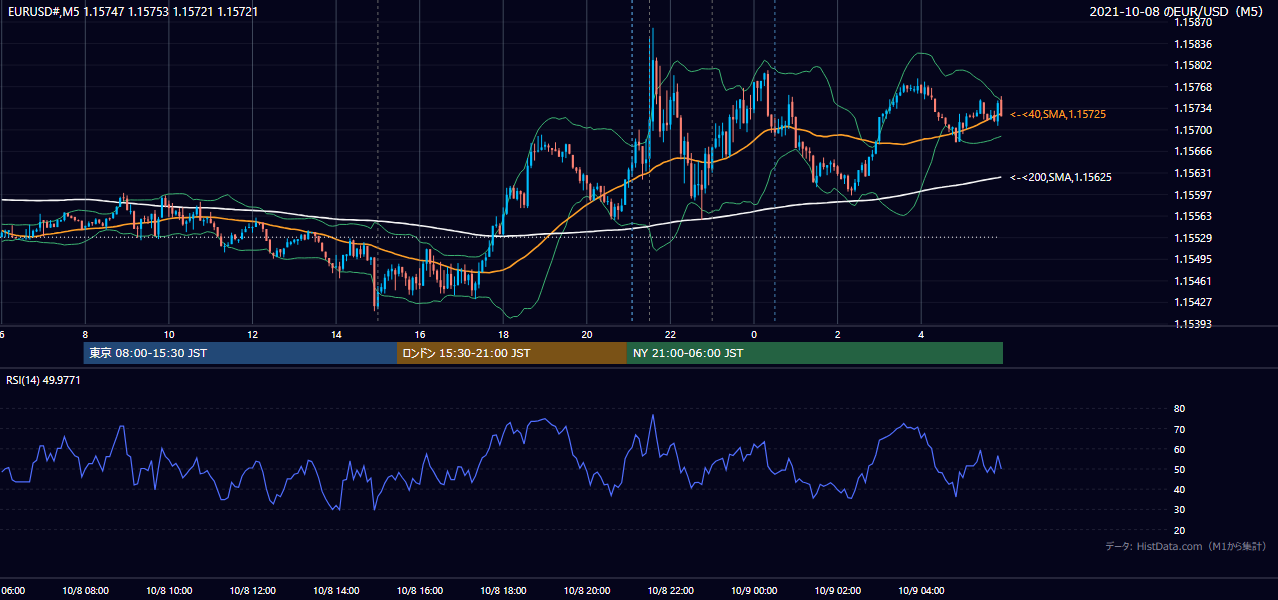
Task: Click the bottom time label 10/8 16:00
Action: [420, 591]
